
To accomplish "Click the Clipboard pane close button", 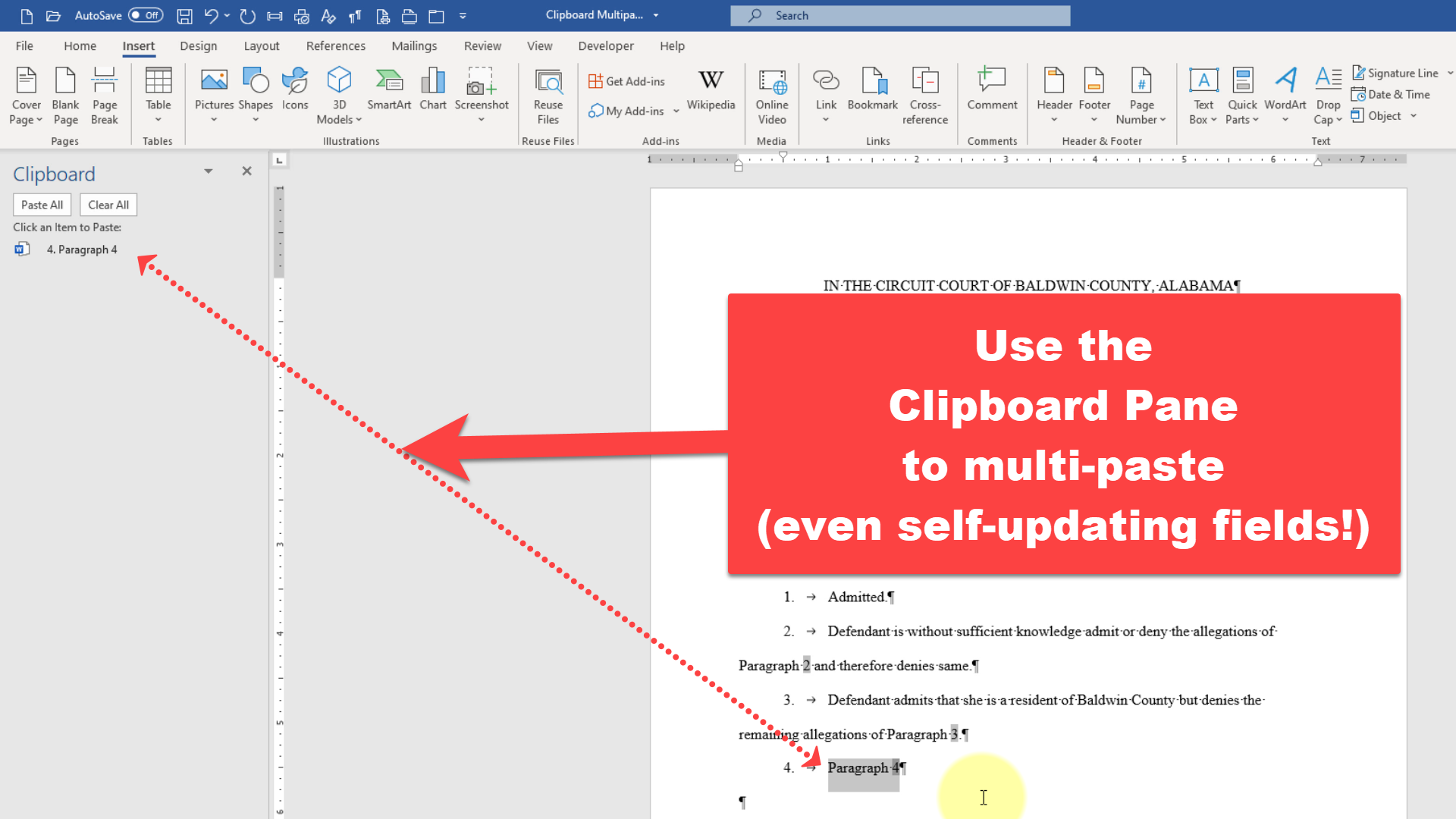I will [247, 171].
